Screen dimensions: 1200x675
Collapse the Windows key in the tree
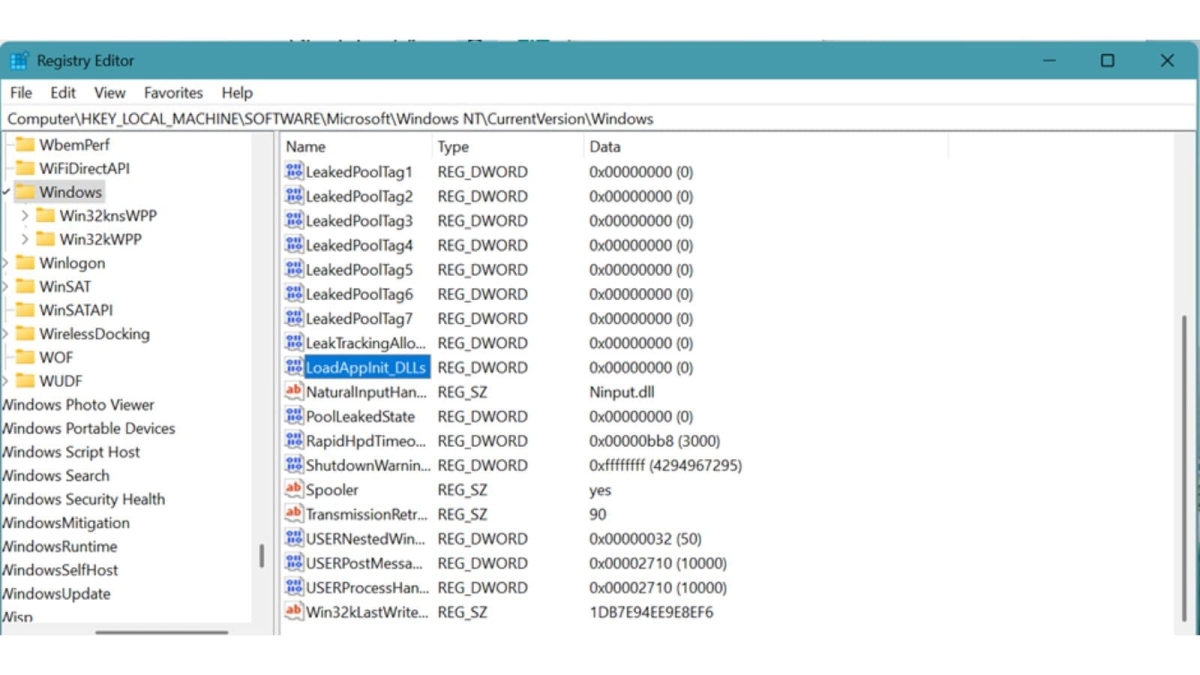coord(6,192)
